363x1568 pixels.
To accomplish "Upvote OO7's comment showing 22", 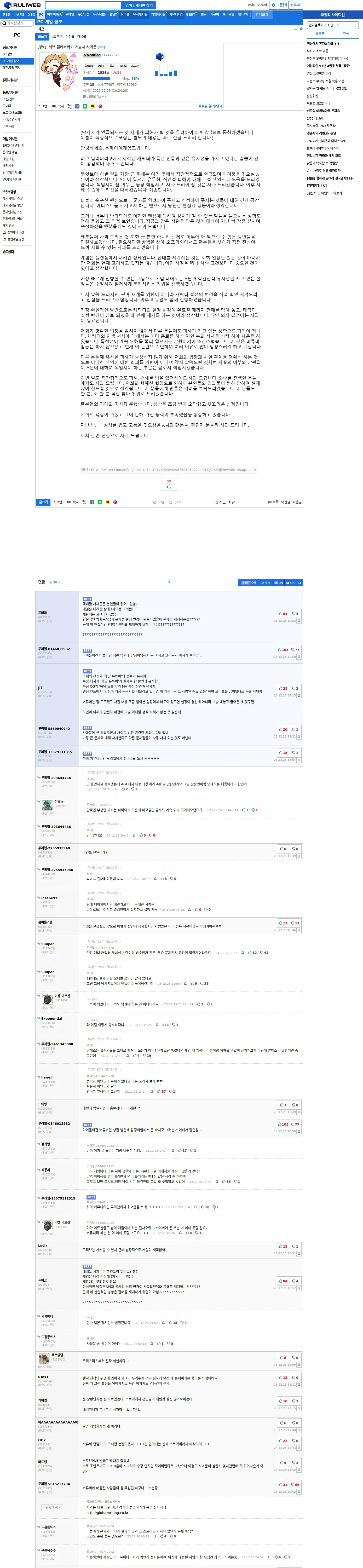I will pos(283,1440).
